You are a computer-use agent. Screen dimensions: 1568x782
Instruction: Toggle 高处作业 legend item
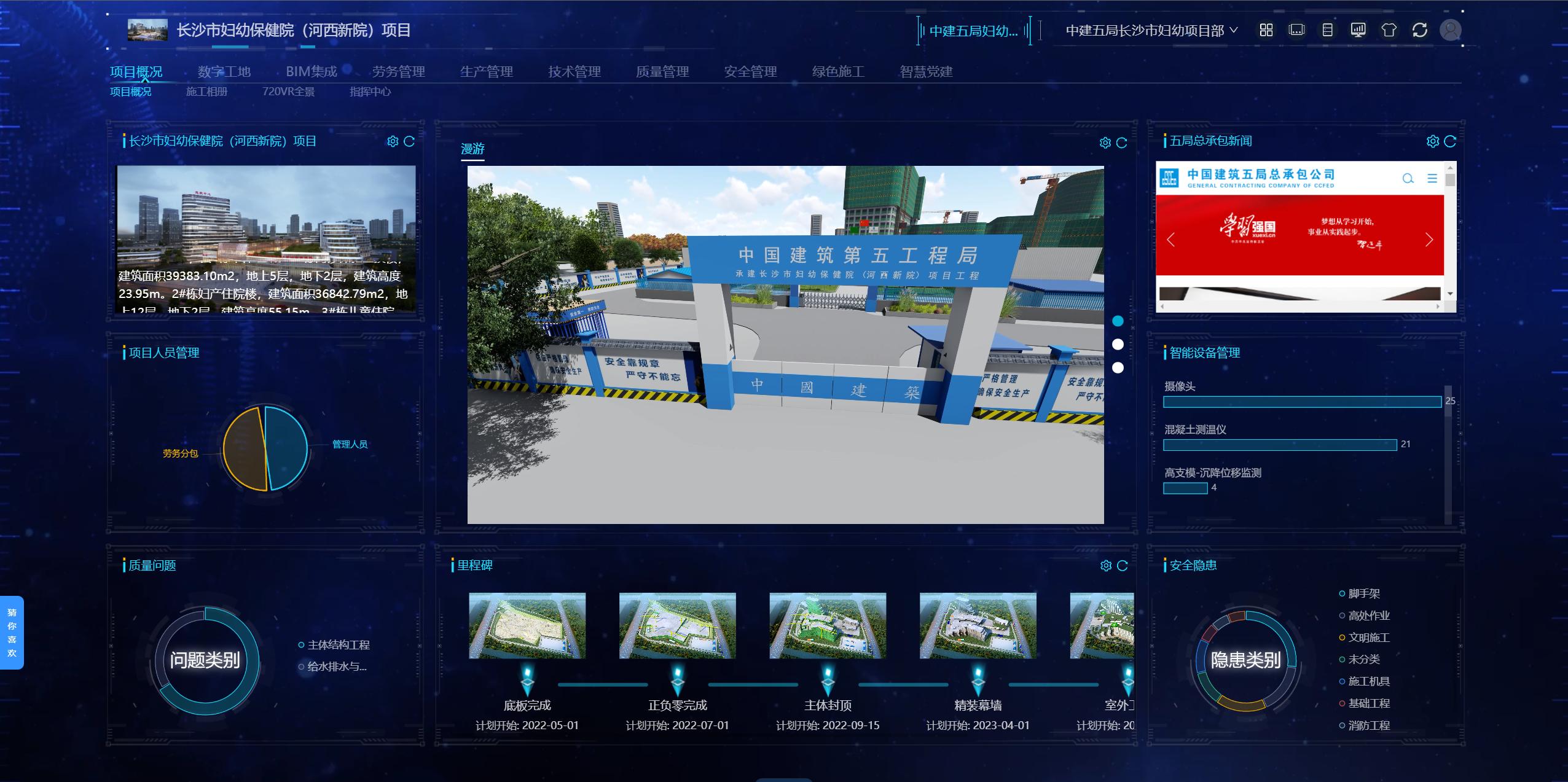point(1364,616)
